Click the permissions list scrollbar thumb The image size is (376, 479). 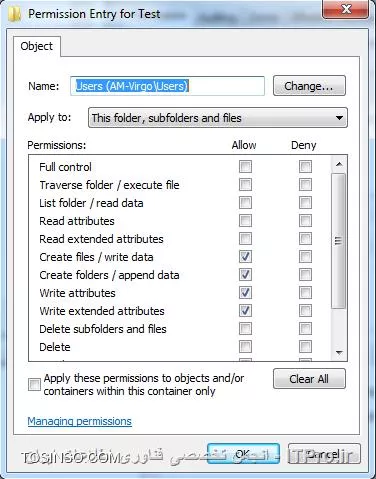coord(339,240)
